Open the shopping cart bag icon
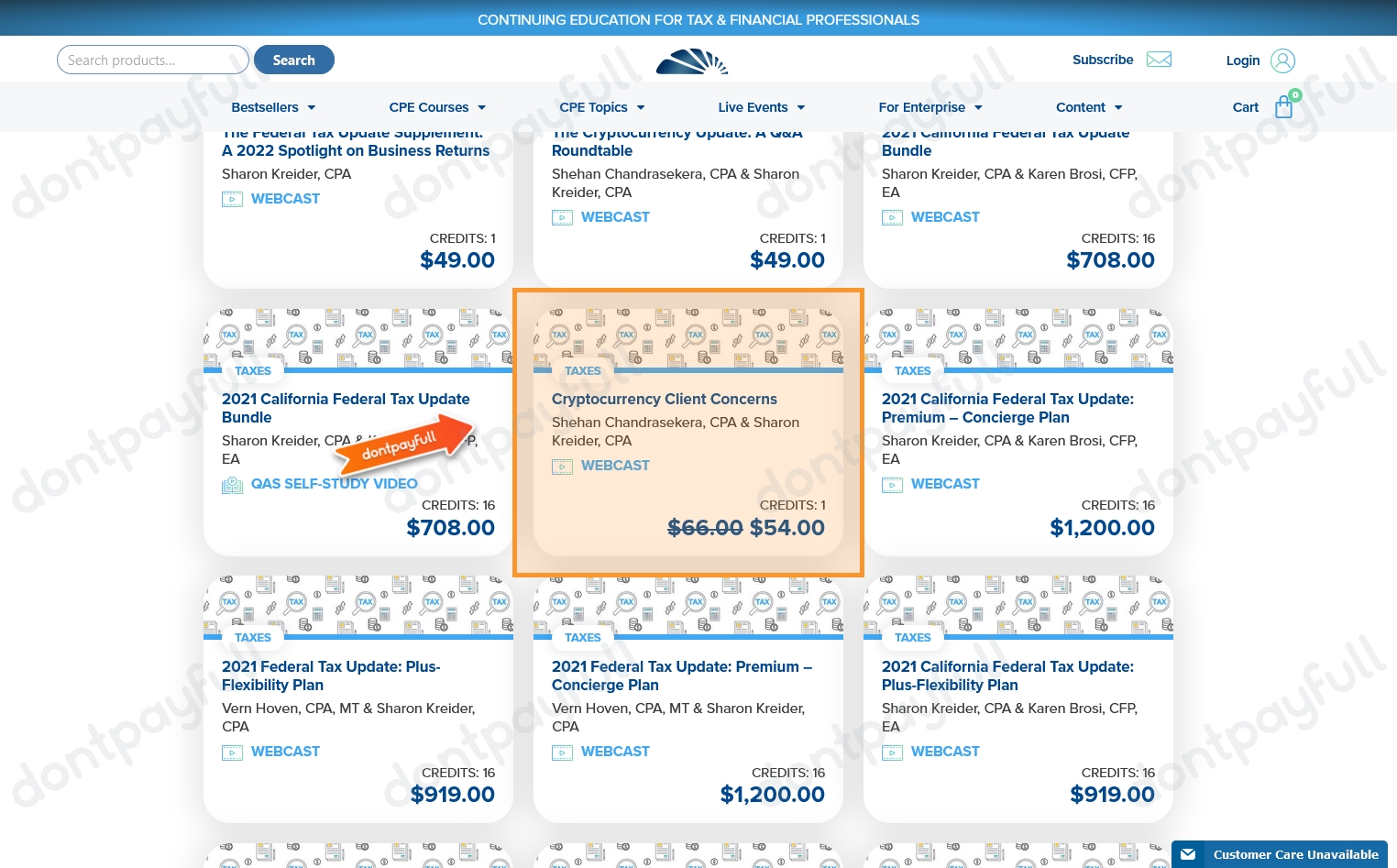Screen dimensions: 1397x868 (1283, 106)
